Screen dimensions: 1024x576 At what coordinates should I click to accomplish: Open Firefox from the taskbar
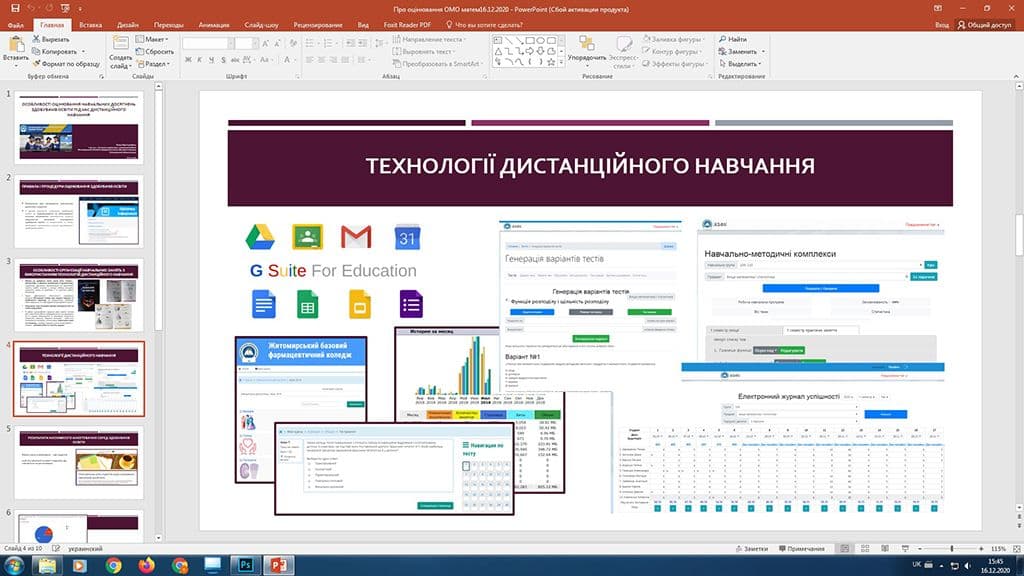pos(147,565)
